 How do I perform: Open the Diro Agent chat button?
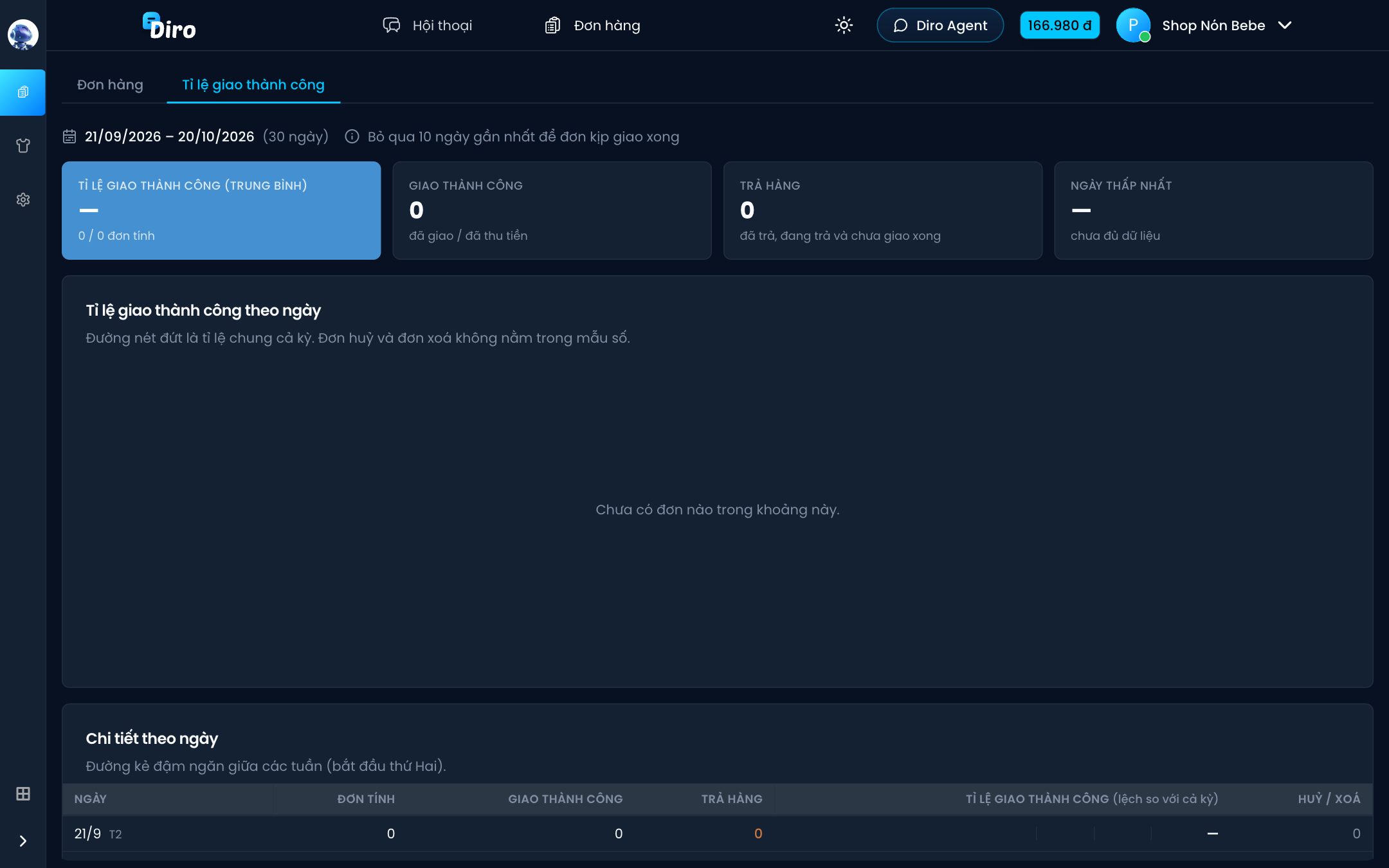[x=940, y=25]
